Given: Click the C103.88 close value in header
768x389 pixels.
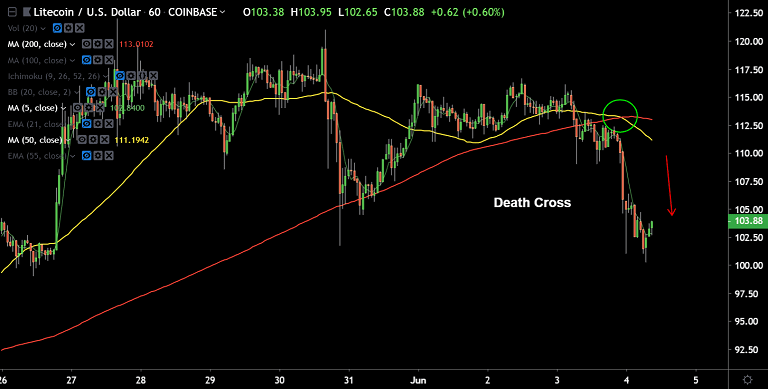Looking at the screenshot, I should point(405,12).
